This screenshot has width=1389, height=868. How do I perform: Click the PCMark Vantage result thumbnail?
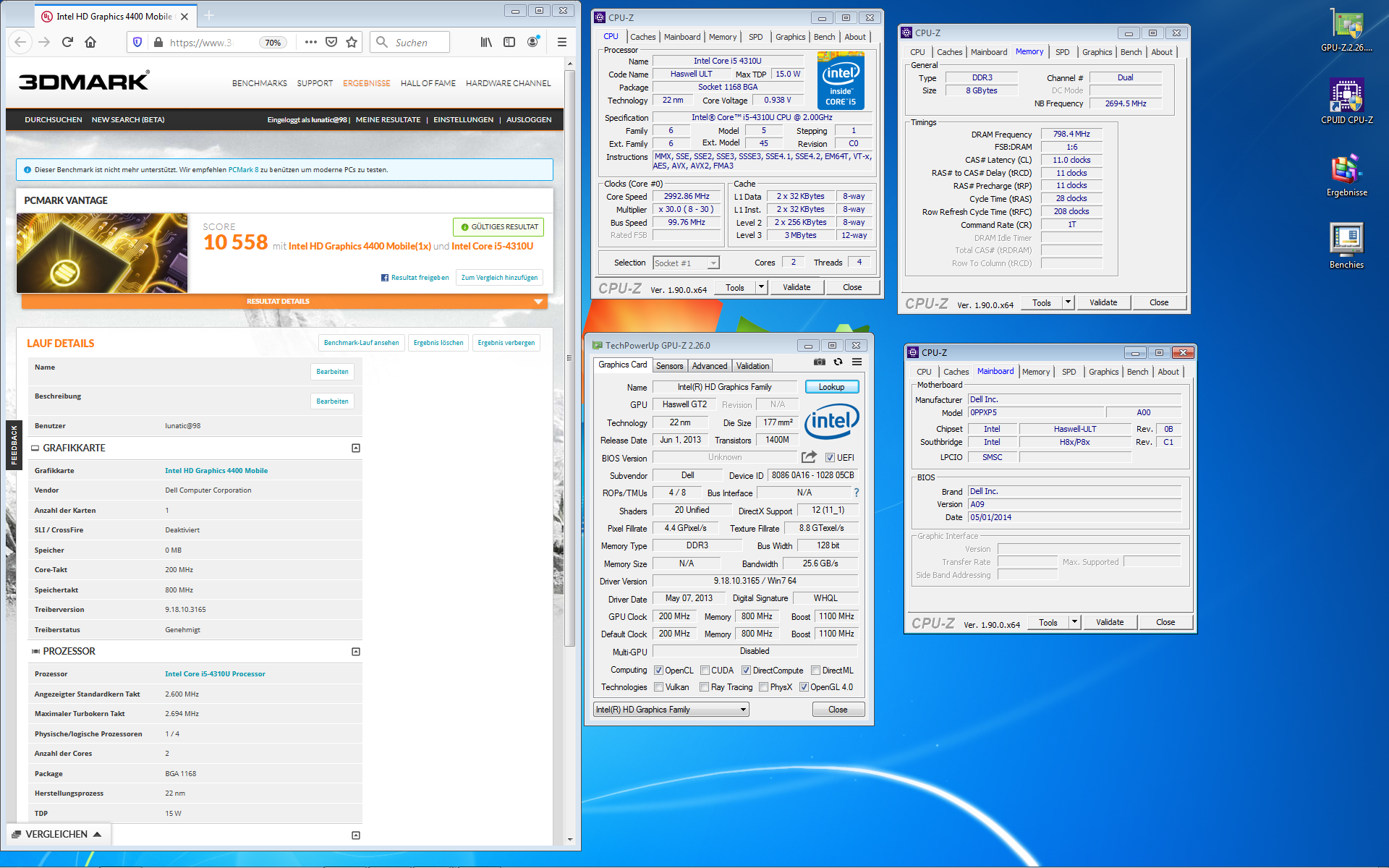[x=102, y=253]
